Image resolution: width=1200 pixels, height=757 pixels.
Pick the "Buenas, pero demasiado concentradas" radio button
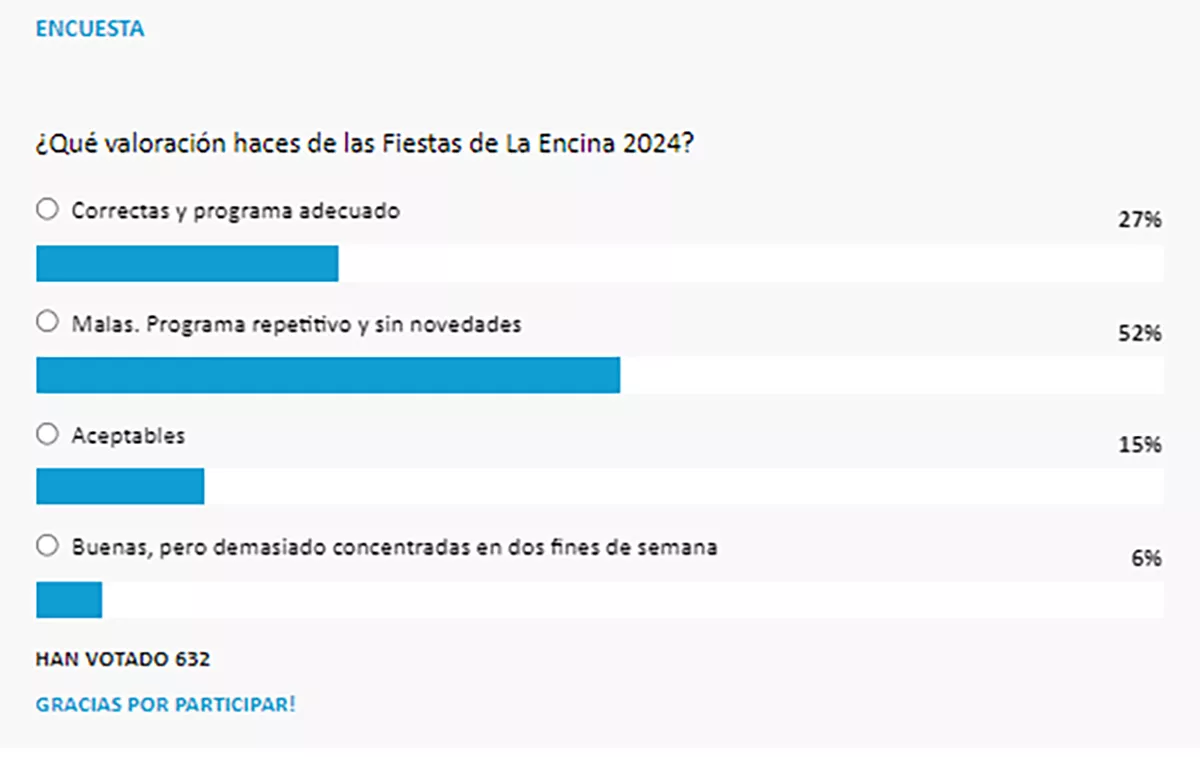(47, 546)
